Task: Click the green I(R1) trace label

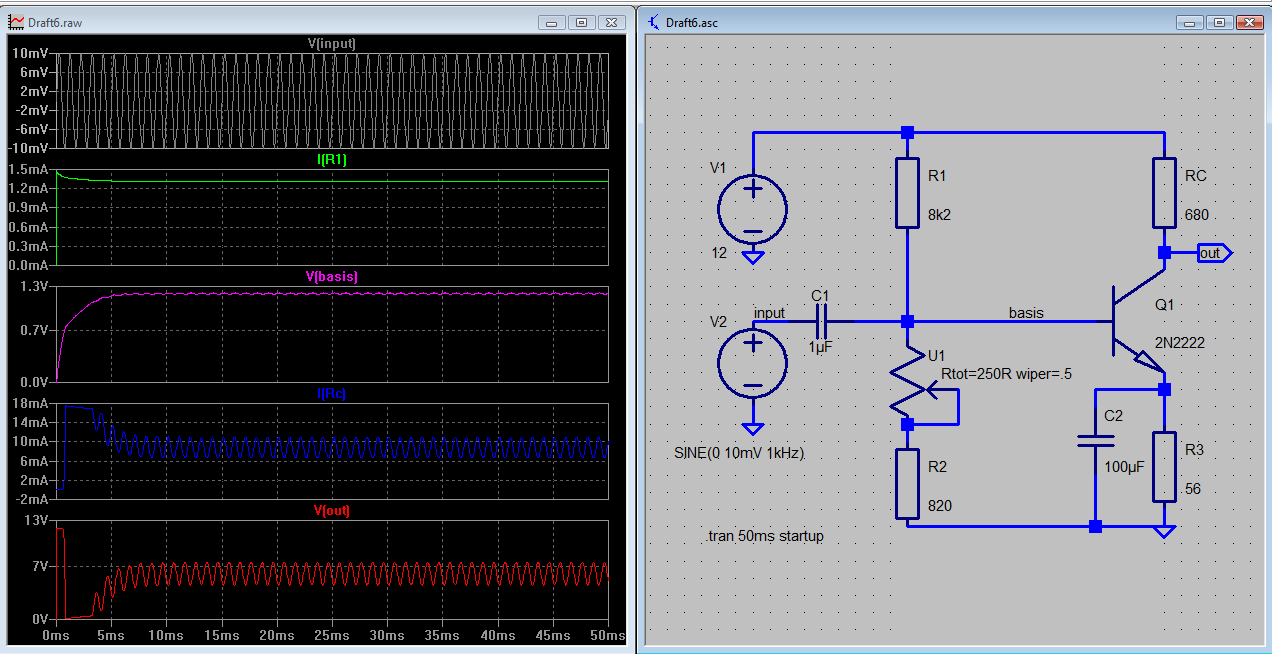Action: (x=331, y=160)
